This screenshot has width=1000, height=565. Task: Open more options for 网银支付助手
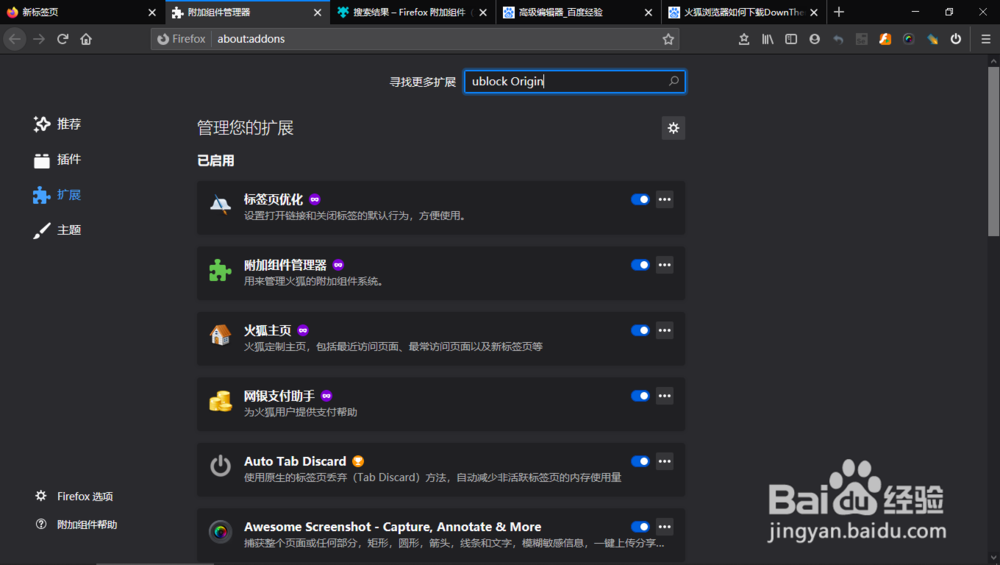665,396
